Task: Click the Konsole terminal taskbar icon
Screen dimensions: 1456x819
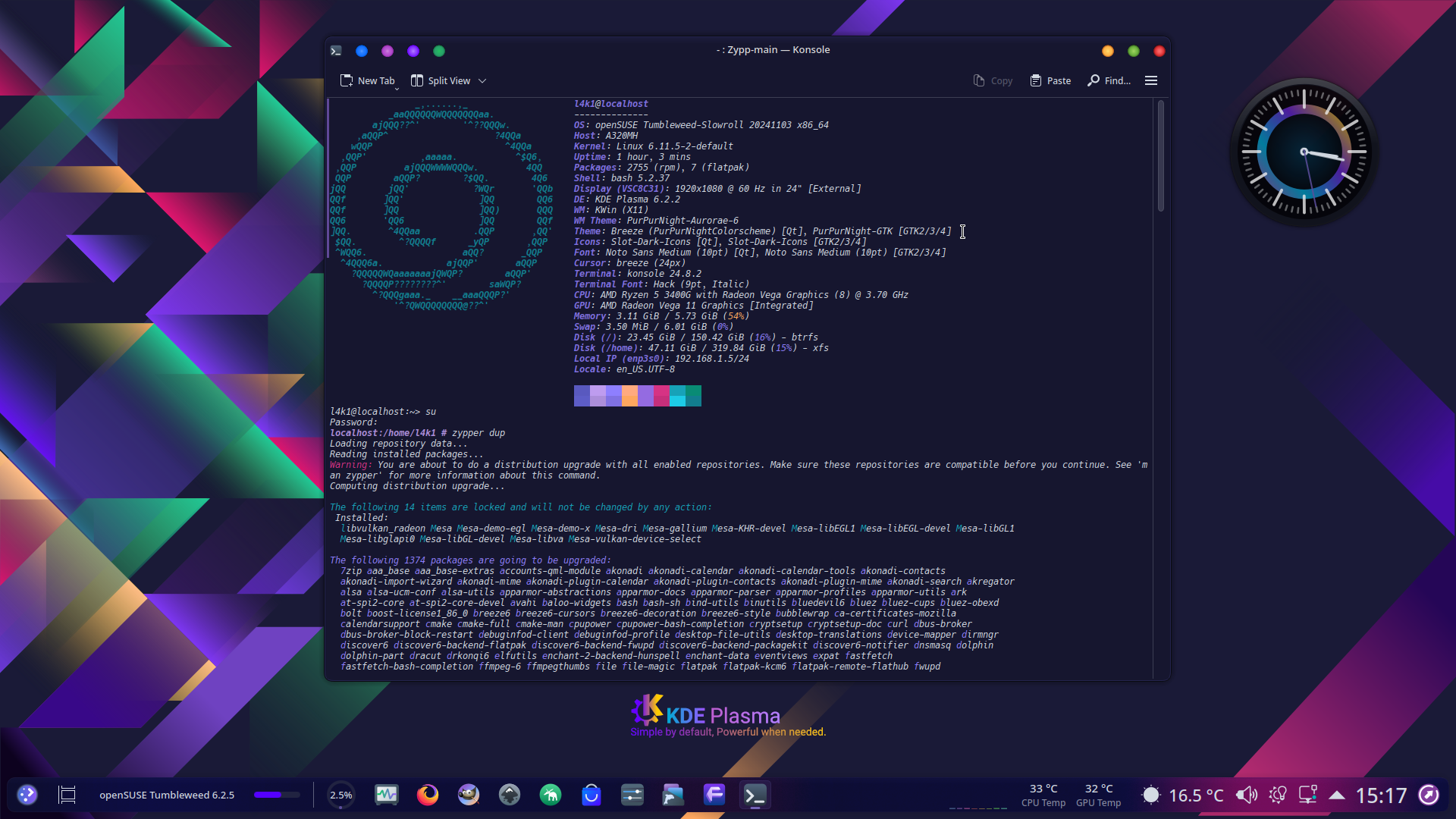Action: [755, 795]
